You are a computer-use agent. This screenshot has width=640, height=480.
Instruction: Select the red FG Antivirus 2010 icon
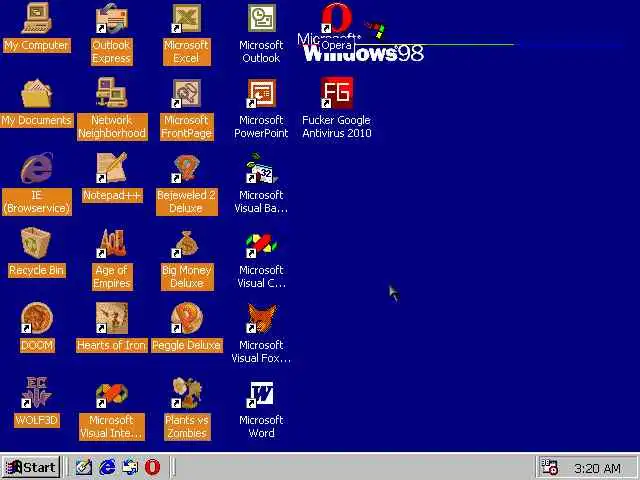tap(336, 93)
